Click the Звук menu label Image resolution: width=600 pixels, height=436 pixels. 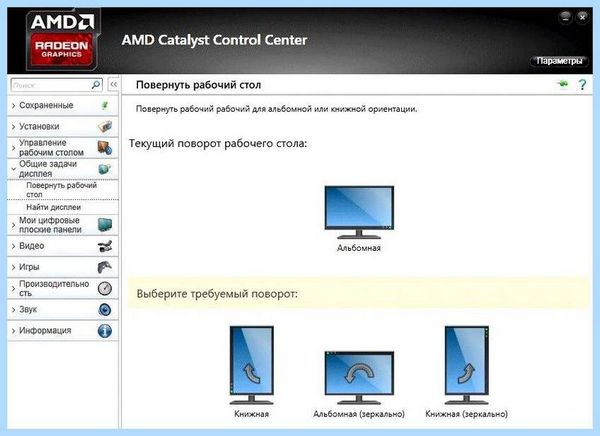point(28,309)
